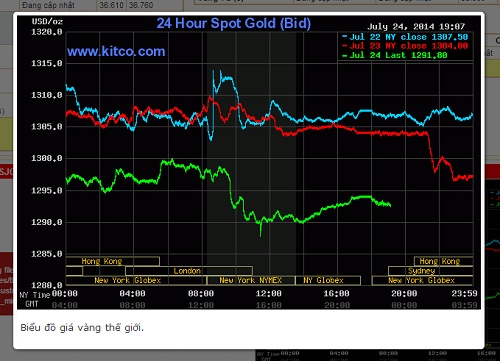The width and height of the screenshot is (500, 361).
Task: Click the date 'July 24, 2014 19:07'
Action: (416, 26)
